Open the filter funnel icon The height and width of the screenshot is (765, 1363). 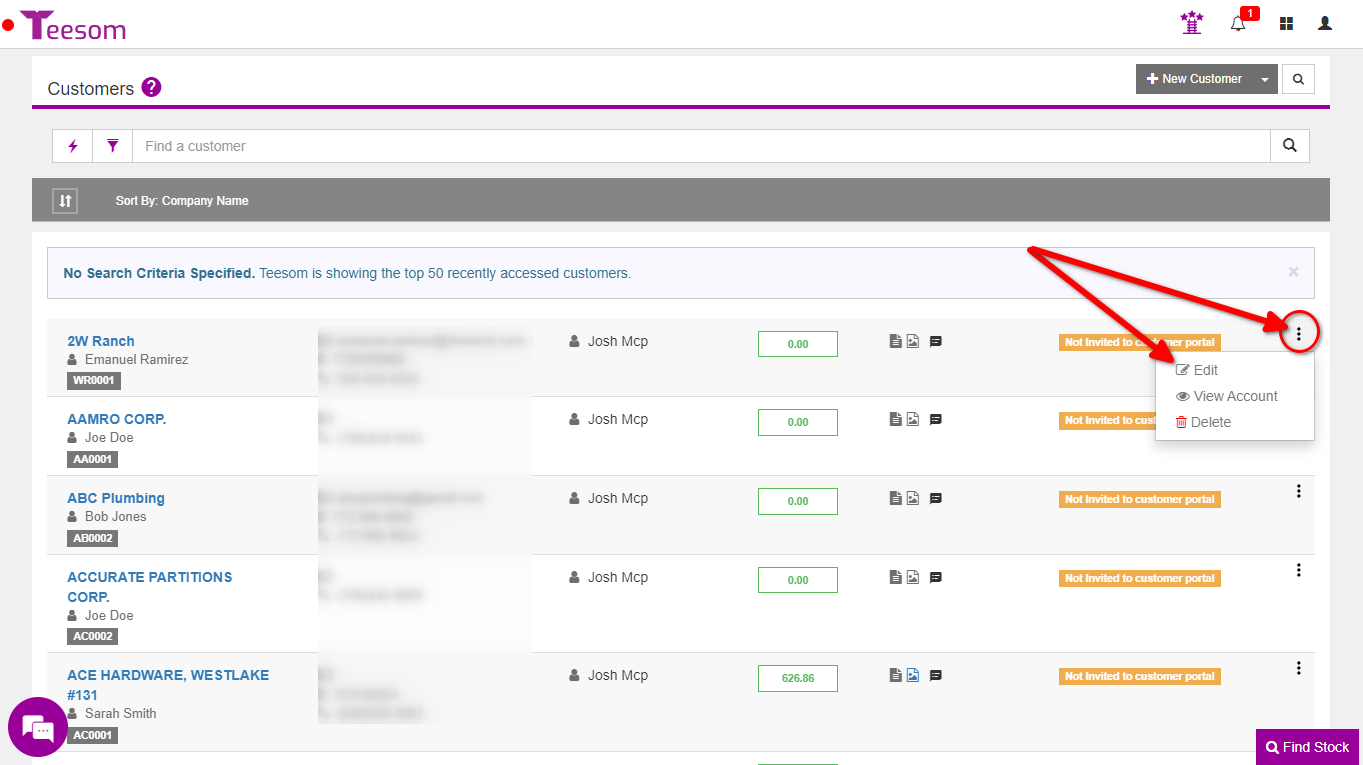coord(113,146)
